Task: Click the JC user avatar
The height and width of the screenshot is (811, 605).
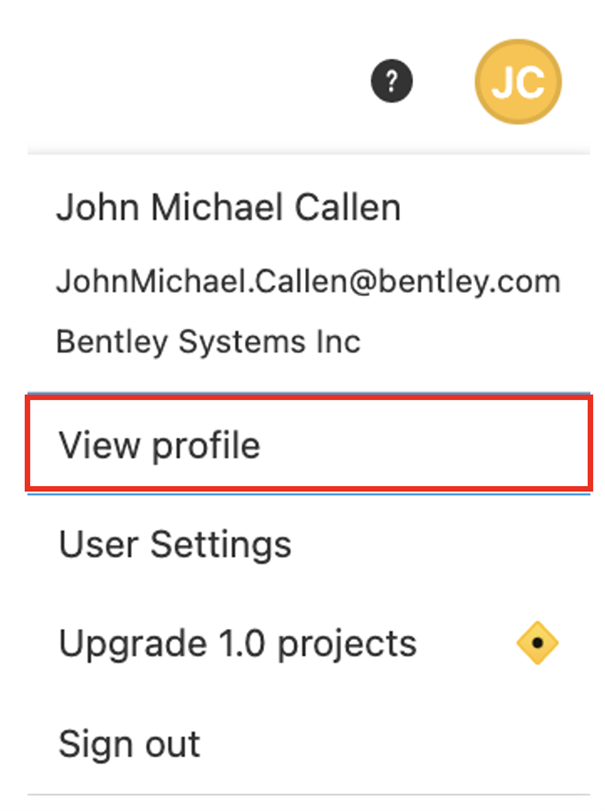Action: 518,82
